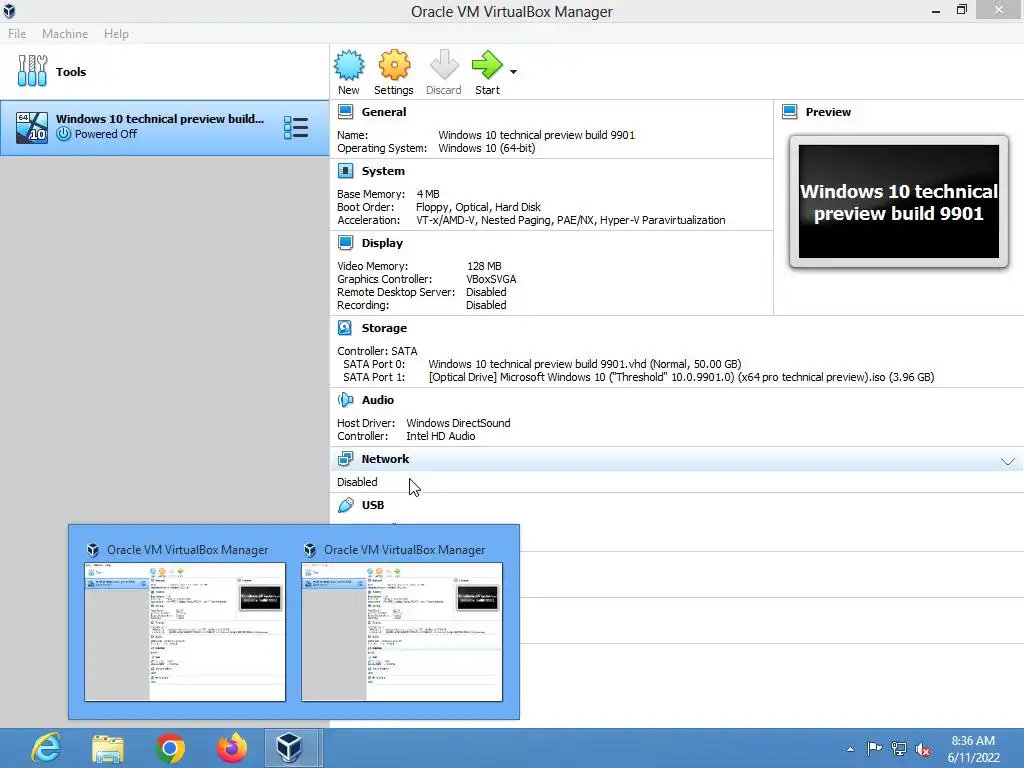Click the Powered Off status text
The width and height of the screenshot is (1024, 768).
coord(106,134)
